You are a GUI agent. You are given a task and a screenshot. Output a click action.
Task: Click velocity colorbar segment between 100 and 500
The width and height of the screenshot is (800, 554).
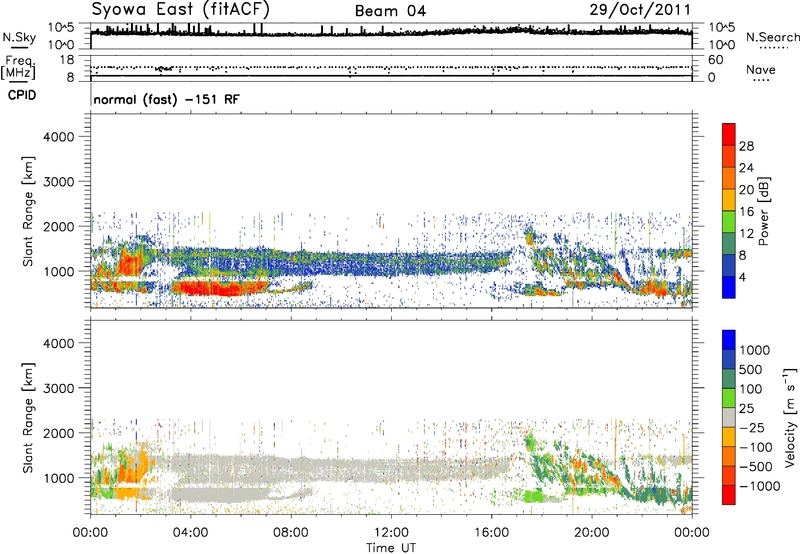[729, 379]
